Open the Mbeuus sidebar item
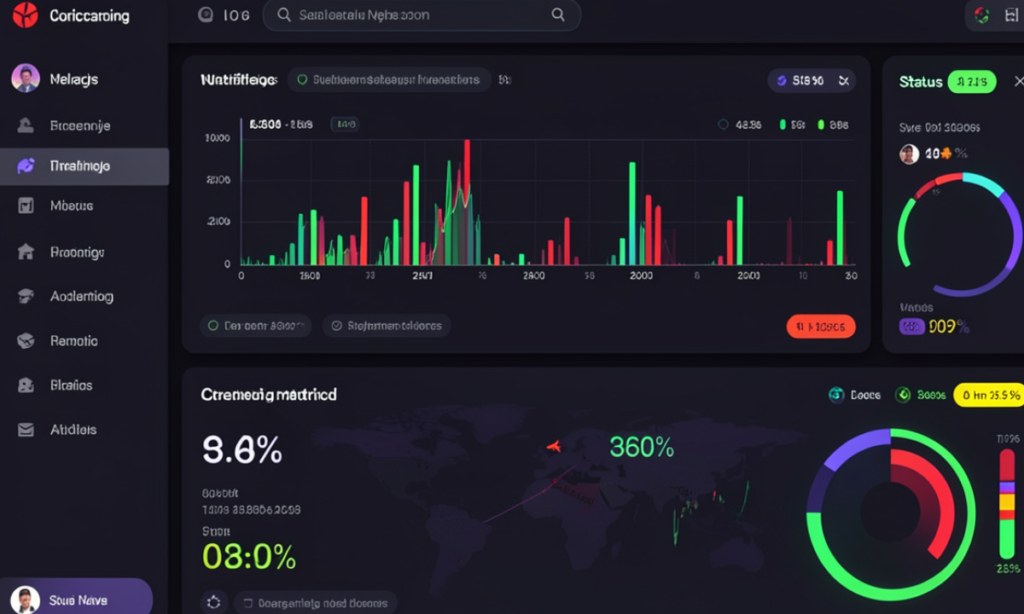This screenshot has height=614, width=1024. coord(84,206)
